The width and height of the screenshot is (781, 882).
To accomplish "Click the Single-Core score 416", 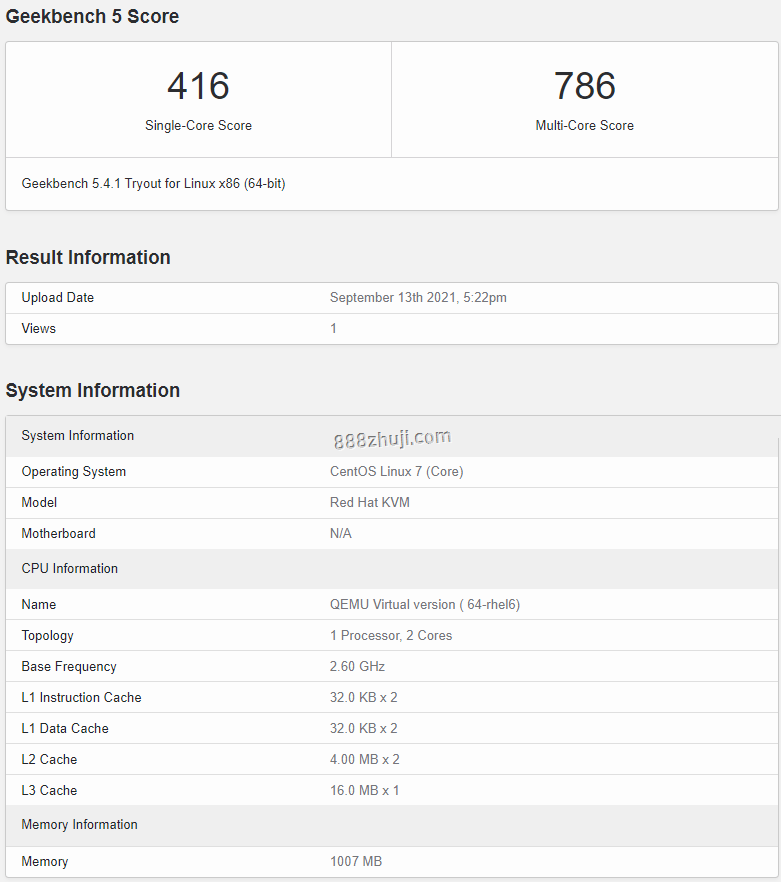I will (198, 86).
